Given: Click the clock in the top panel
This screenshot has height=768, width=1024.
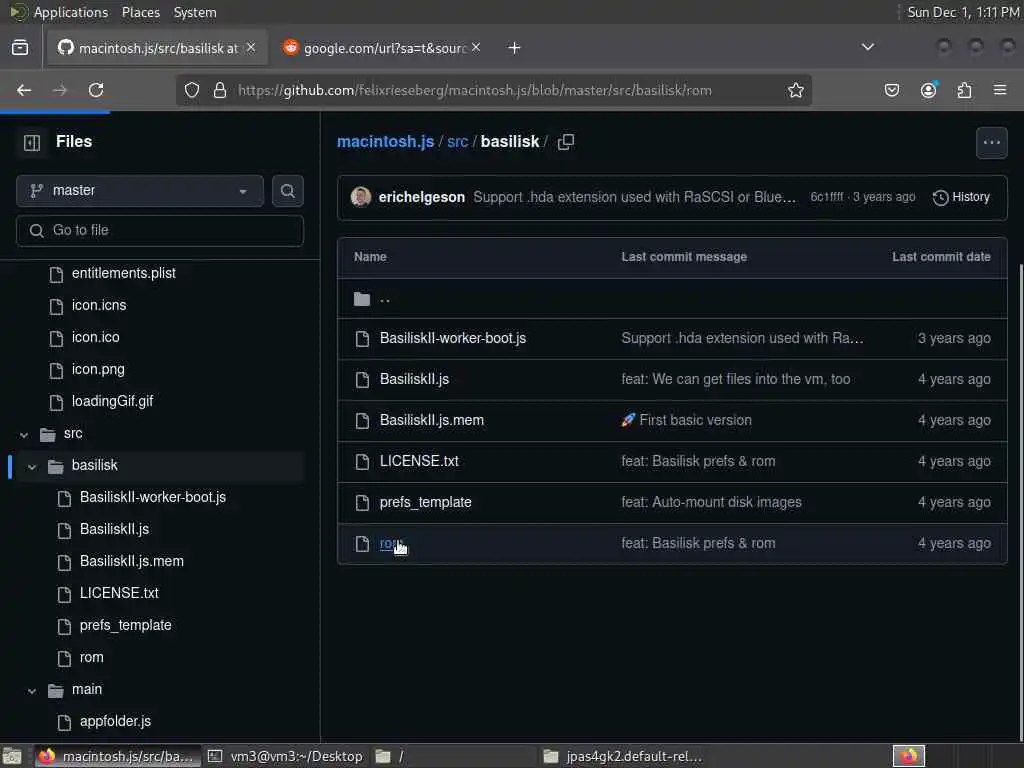Looking at the screenshot, I should coord(963,12).
